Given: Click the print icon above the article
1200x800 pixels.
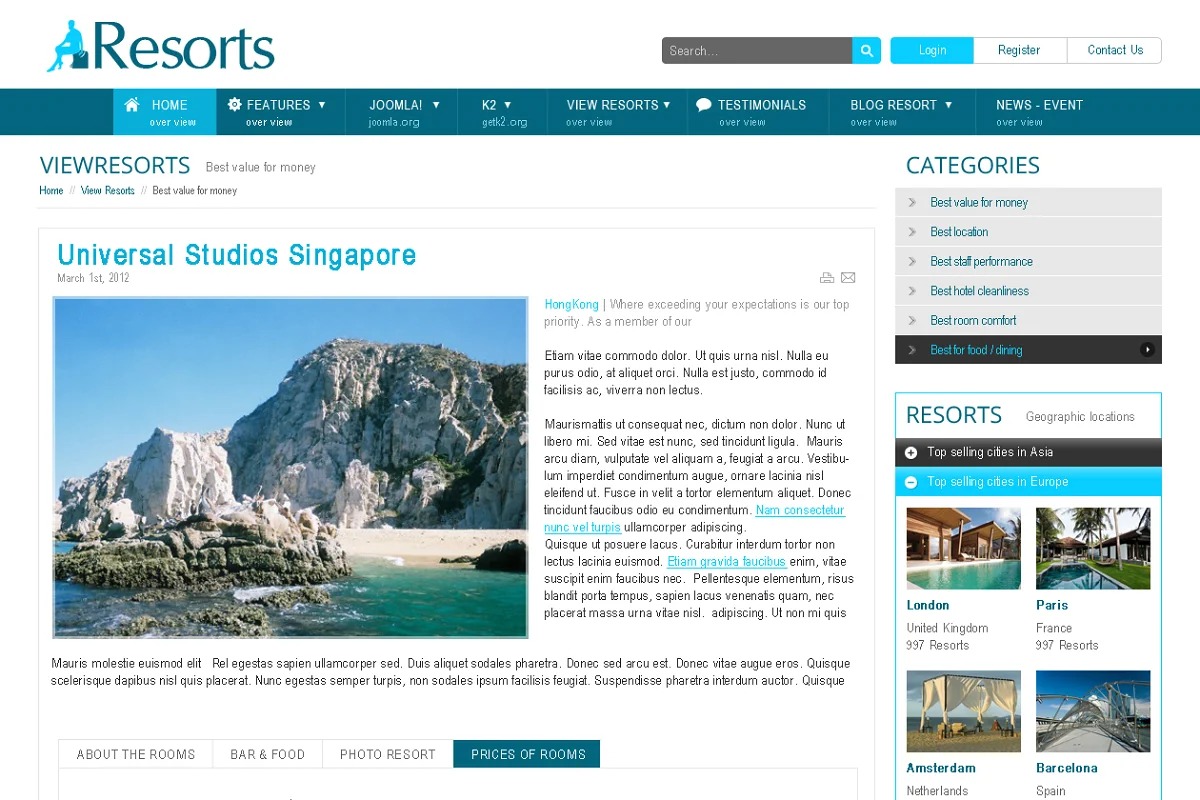Looking at the screenshot, I should [826, 278].
